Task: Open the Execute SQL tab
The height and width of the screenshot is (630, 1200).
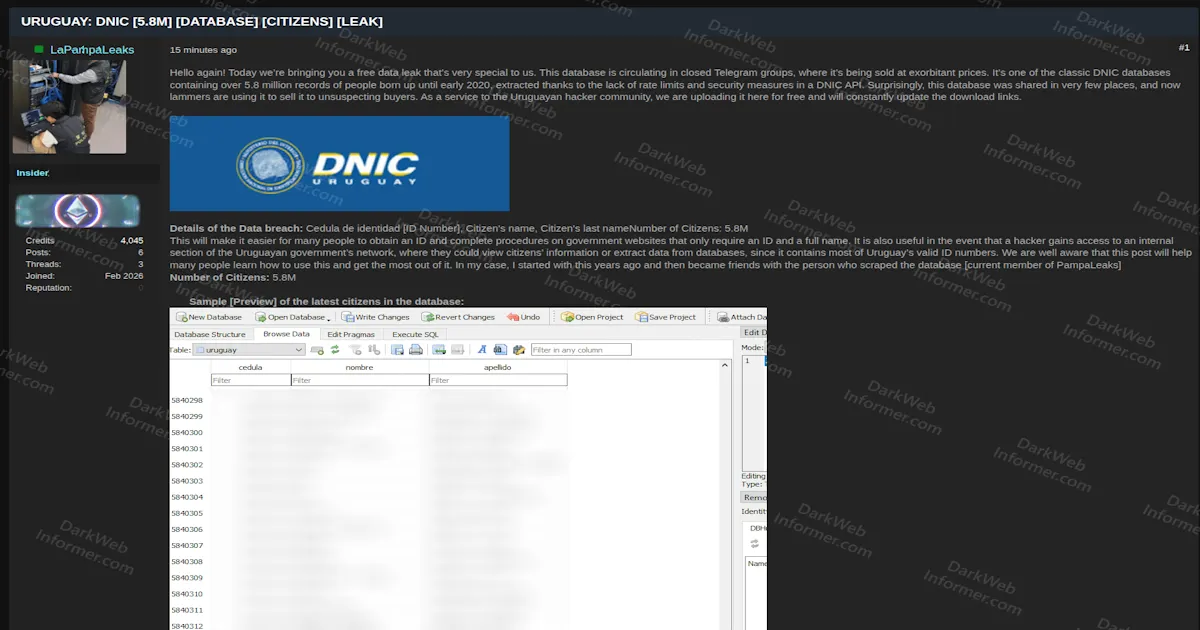Action: pyautogui.click(x=415, y=334)
